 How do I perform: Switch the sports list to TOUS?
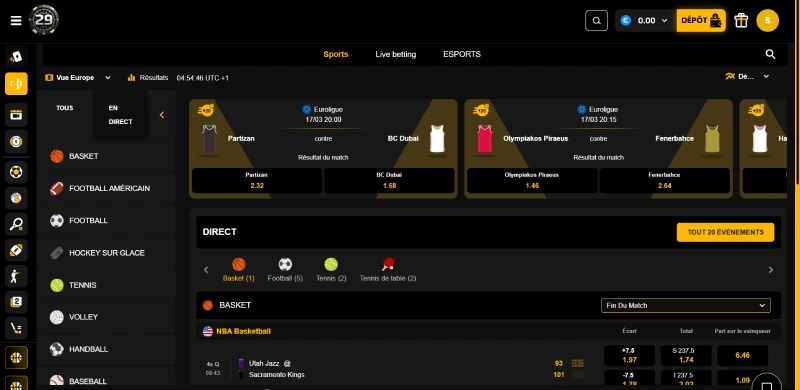click(65, 108)
